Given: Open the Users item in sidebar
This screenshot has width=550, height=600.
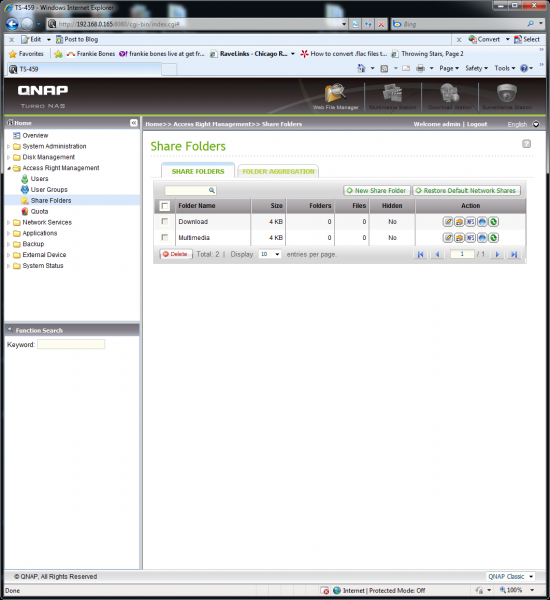Looking at the screenshot, I should [x=39, y=179].
